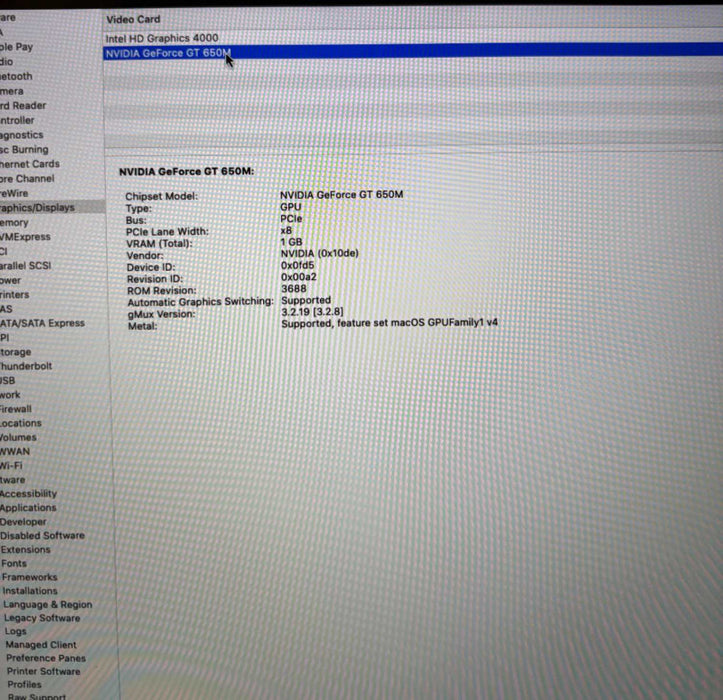The width and height of the screenshot is (723, 700).
Task: Click the ROM Revision value 3688
Action: (294, 289)
